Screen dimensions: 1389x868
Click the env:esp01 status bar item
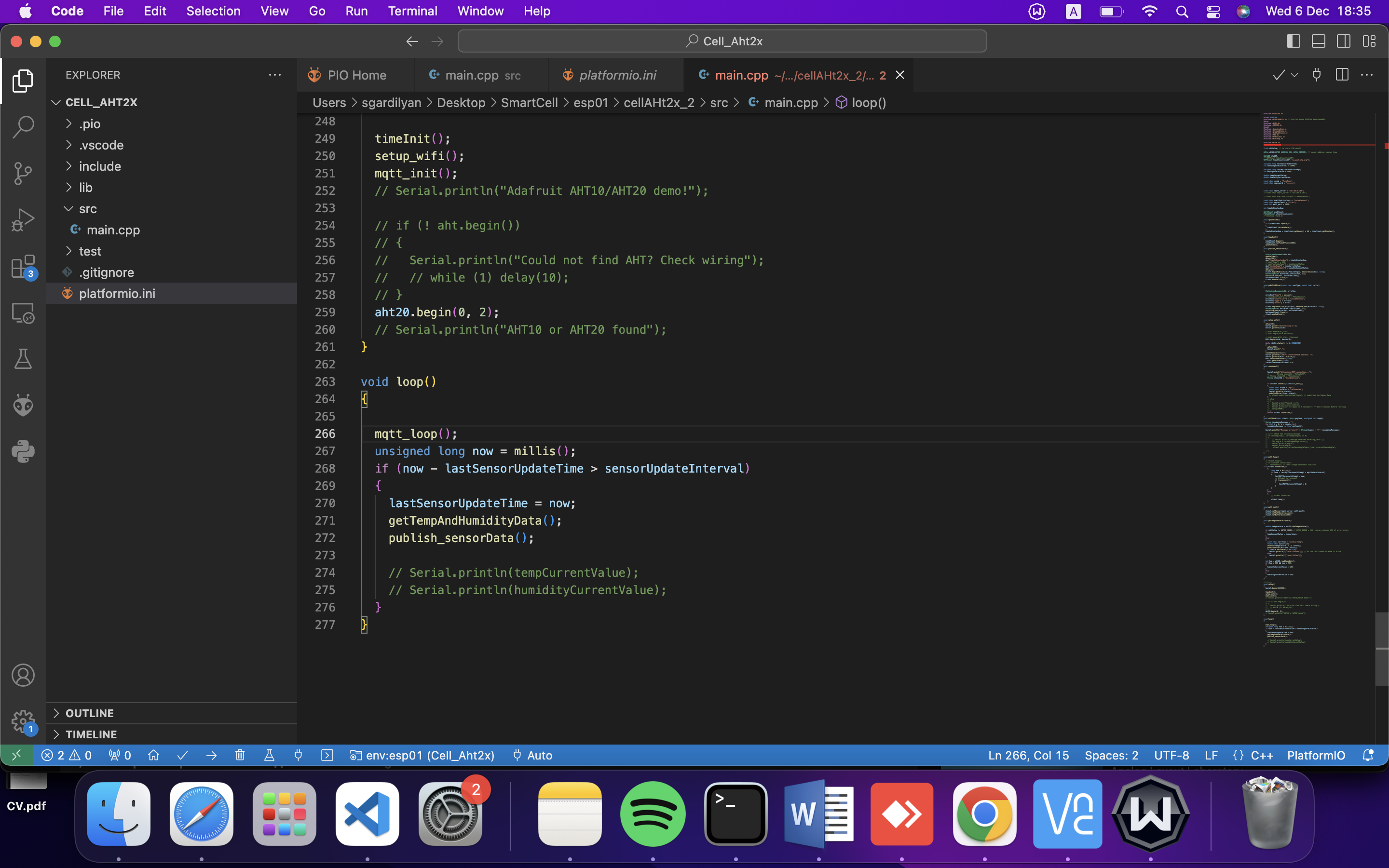[423, 755]
